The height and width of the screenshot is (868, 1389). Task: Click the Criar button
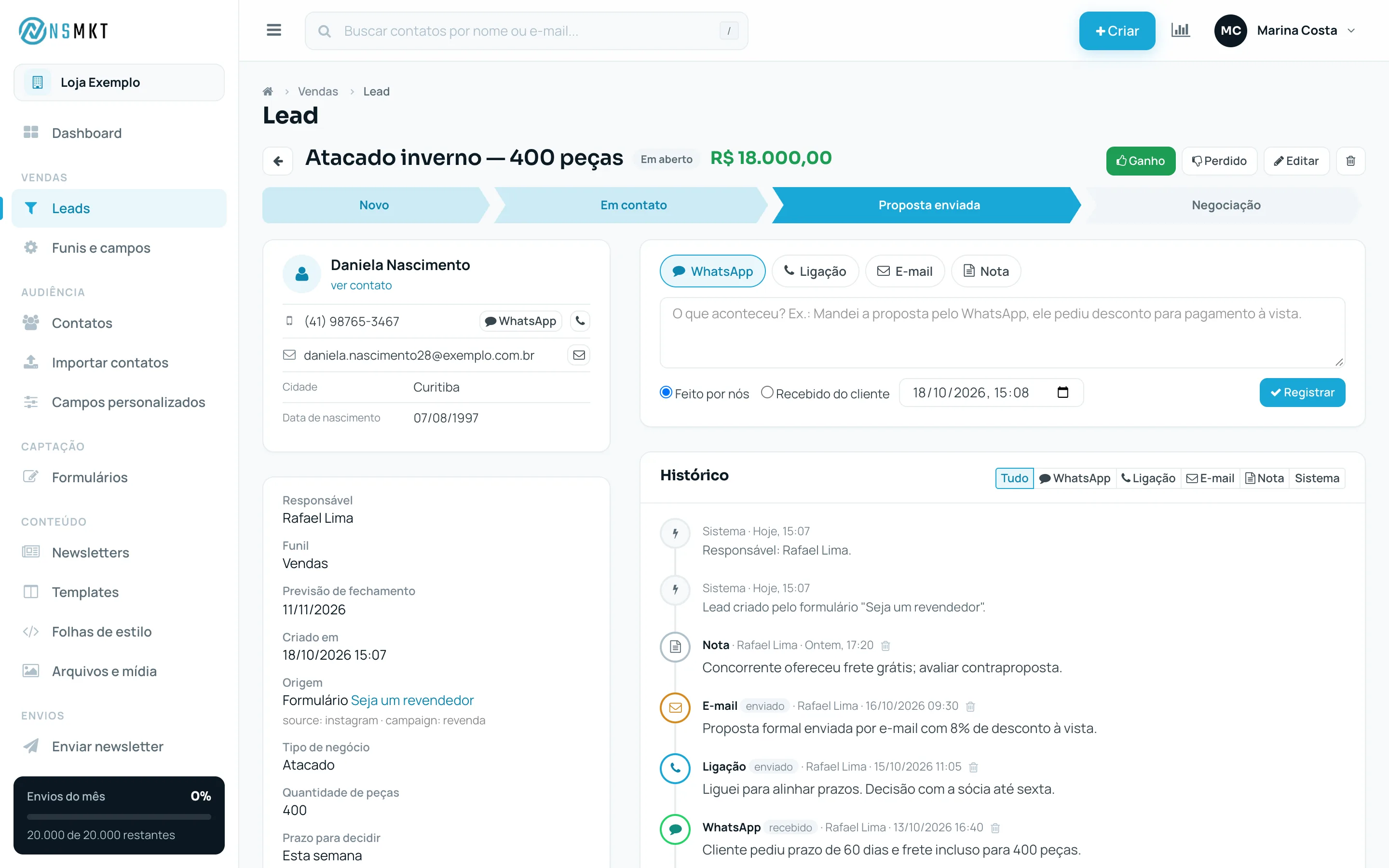pyautogui.click(x=1117, y=30)
